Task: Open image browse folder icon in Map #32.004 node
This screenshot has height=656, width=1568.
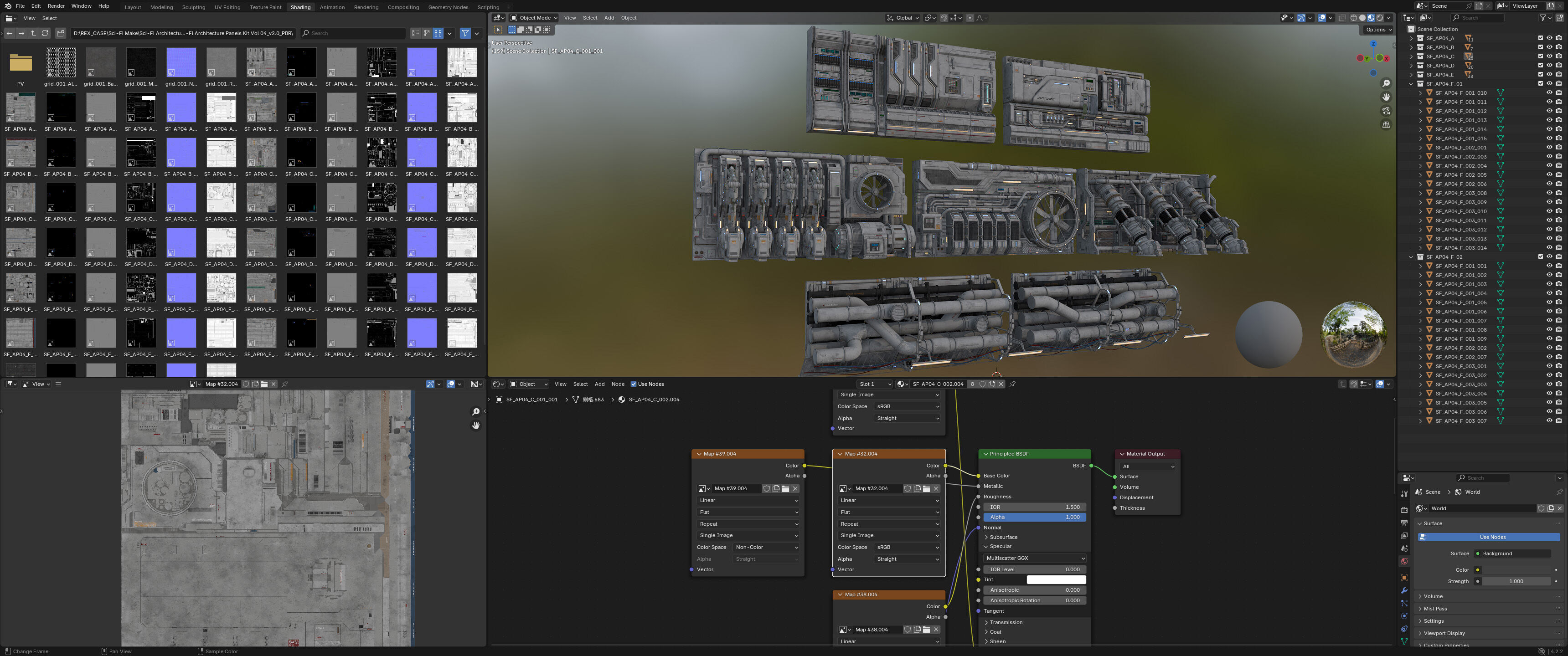Action: pyautogui.click(x=926, y=489)
